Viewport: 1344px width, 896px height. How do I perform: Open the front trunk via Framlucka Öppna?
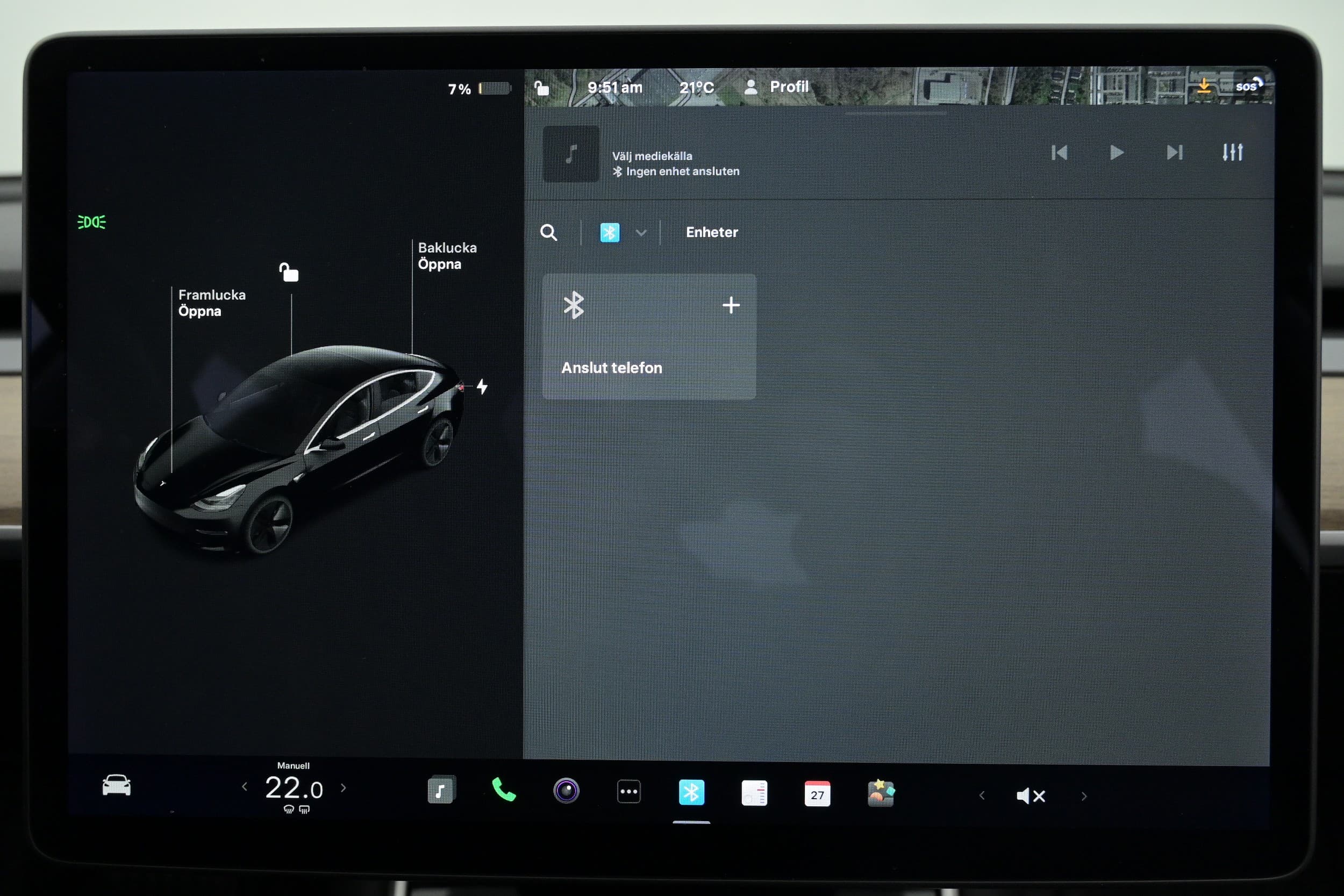[x=211, y=303]
